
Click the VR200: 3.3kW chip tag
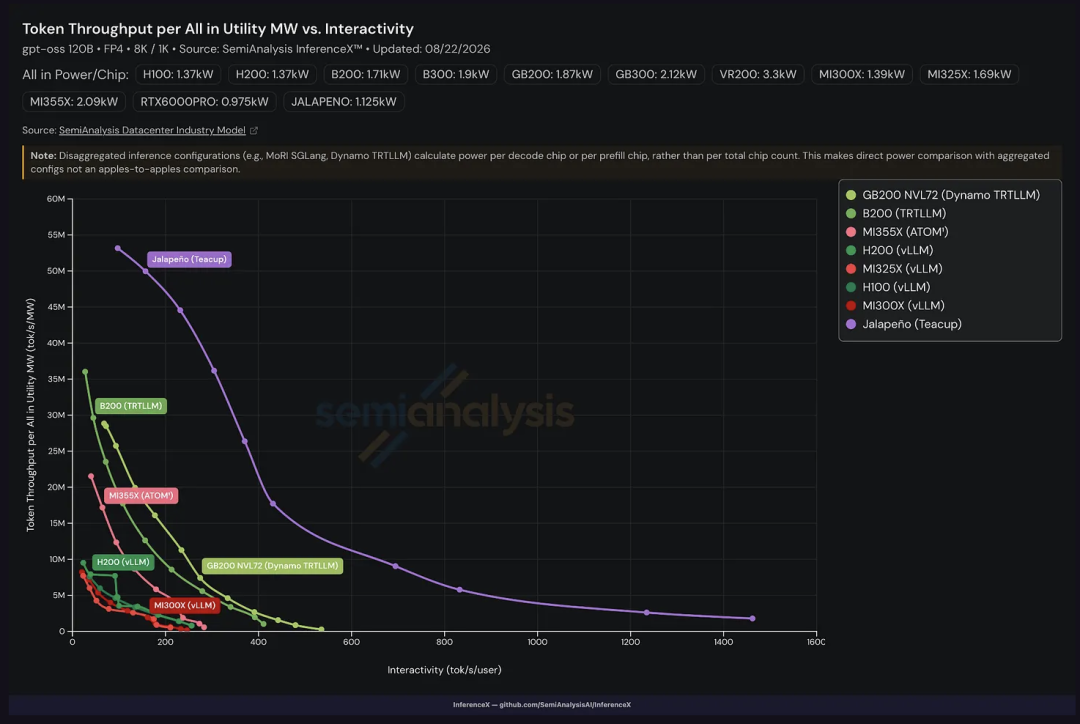coord(758,74)
